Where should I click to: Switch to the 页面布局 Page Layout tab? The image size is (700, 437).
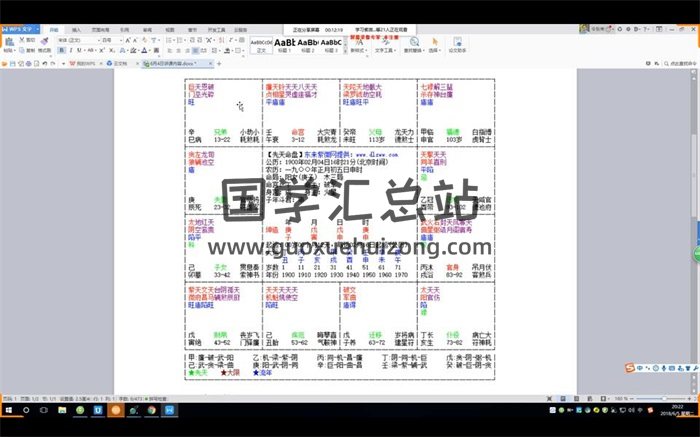point(100,30)
